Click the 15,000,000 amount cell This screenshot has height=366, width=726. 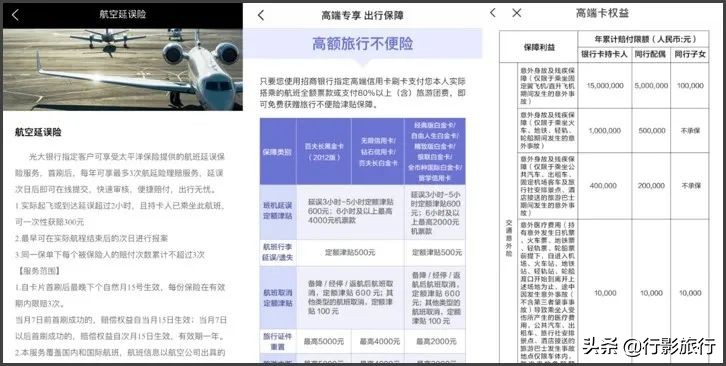[x=605, y=86]
